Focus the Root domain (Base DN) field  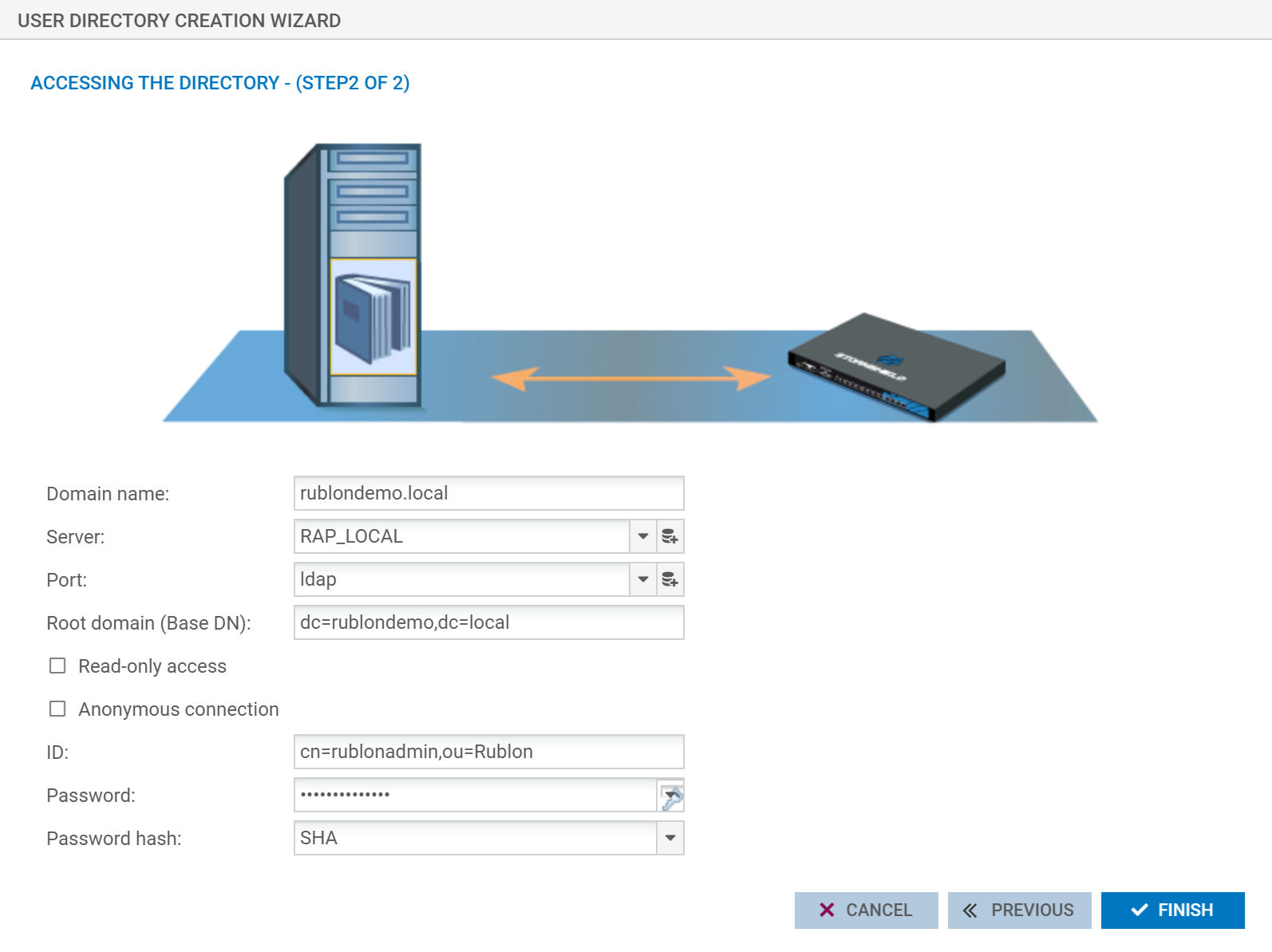(488, 622)
